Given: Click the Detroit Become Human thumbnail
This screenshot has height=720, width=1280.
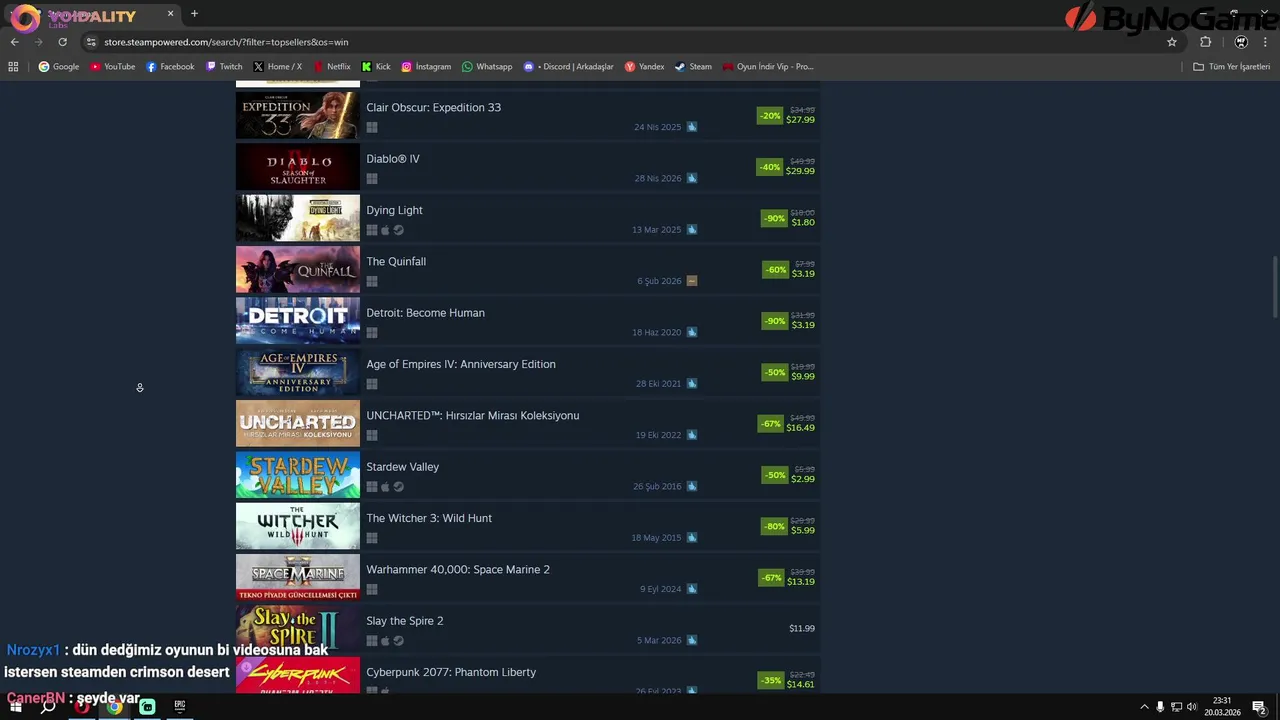Looking at the screenshot, I should (x=298, y=321).
